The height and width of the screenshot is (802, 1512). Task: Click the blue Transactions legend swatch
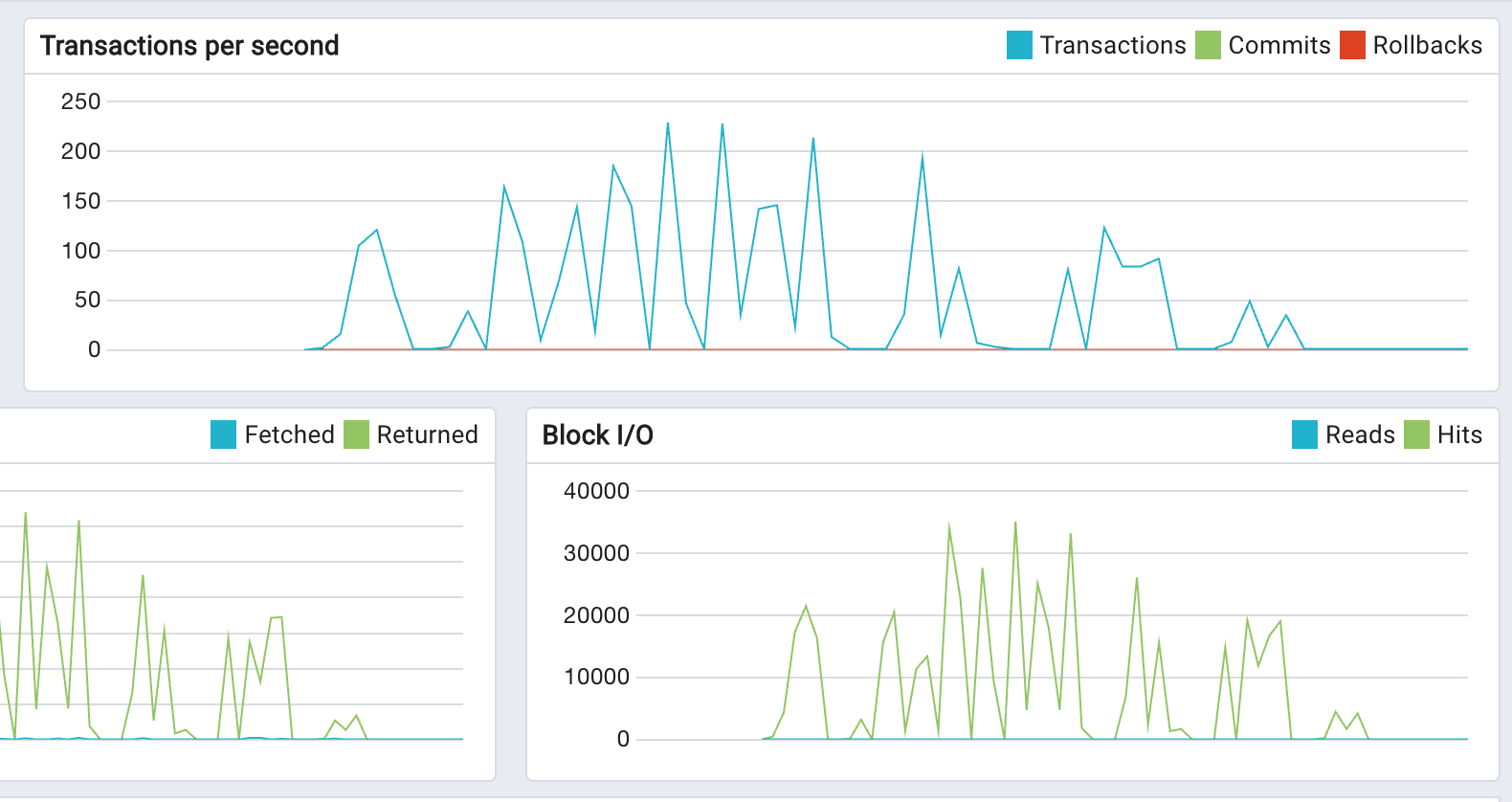point(1019,45)
